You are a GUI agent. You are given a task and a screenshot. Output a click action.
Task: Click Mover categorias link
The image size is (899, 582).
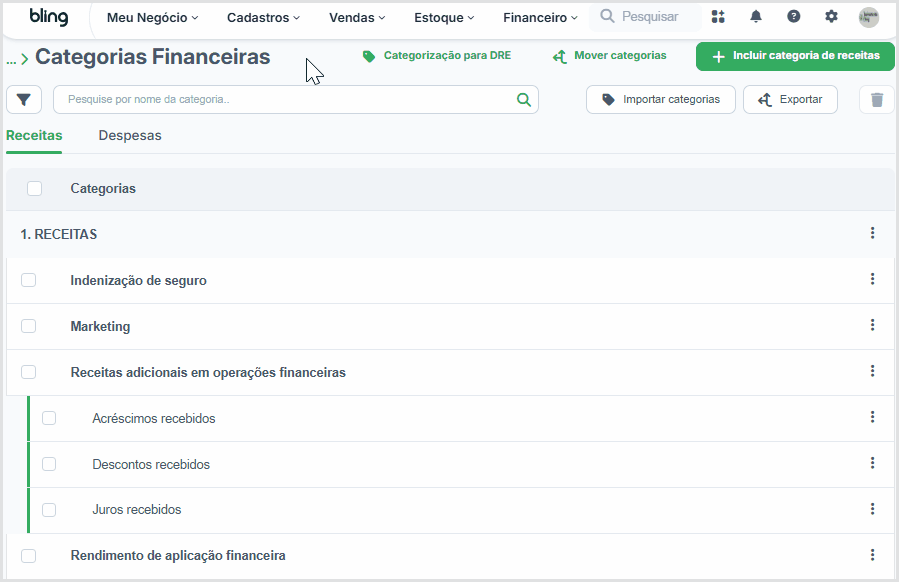point(609,56)
